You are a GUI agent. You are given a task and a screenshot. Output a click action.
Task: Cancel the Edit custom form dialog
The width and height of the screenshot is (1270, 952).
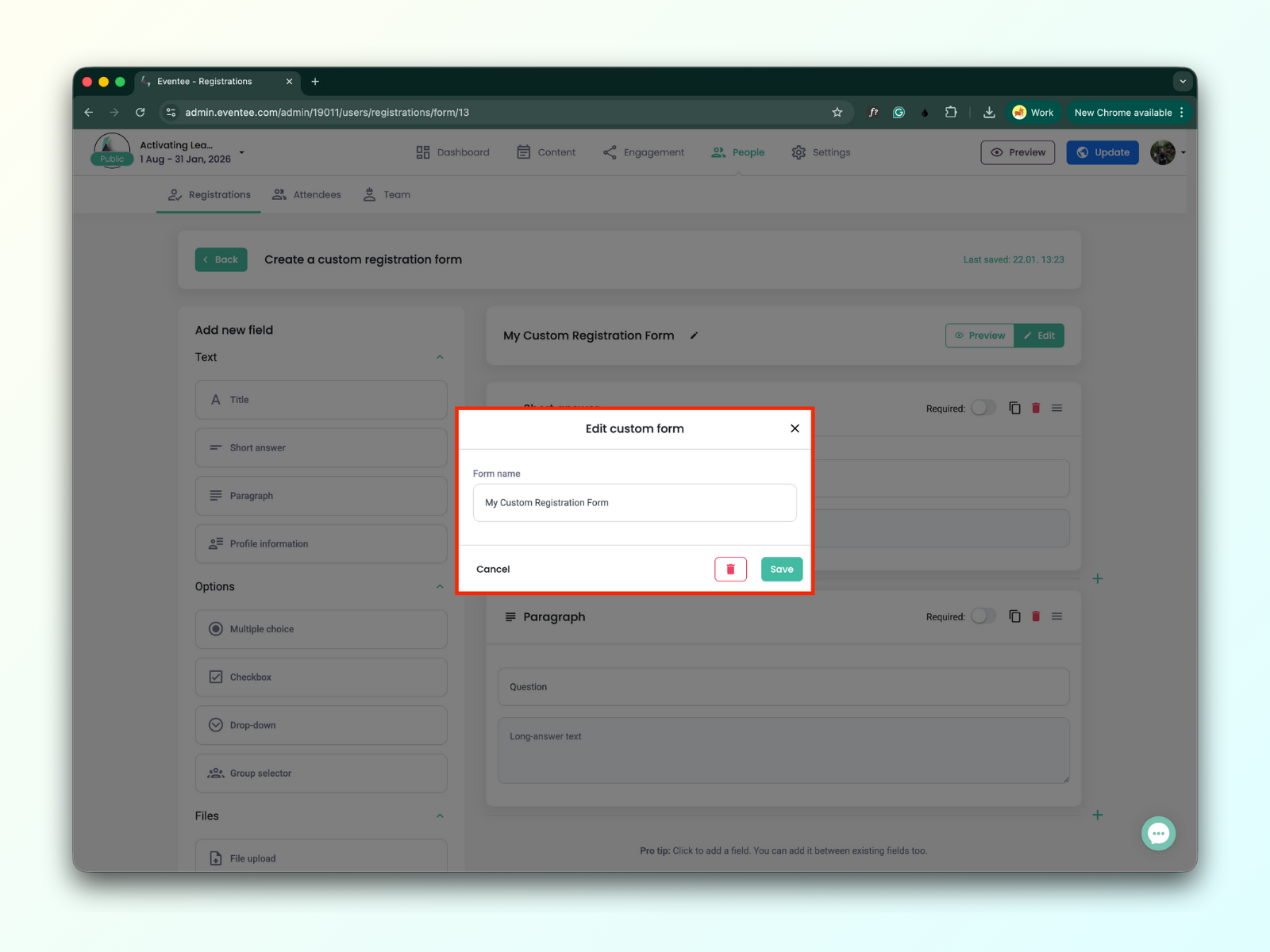(x=493, y=569)
